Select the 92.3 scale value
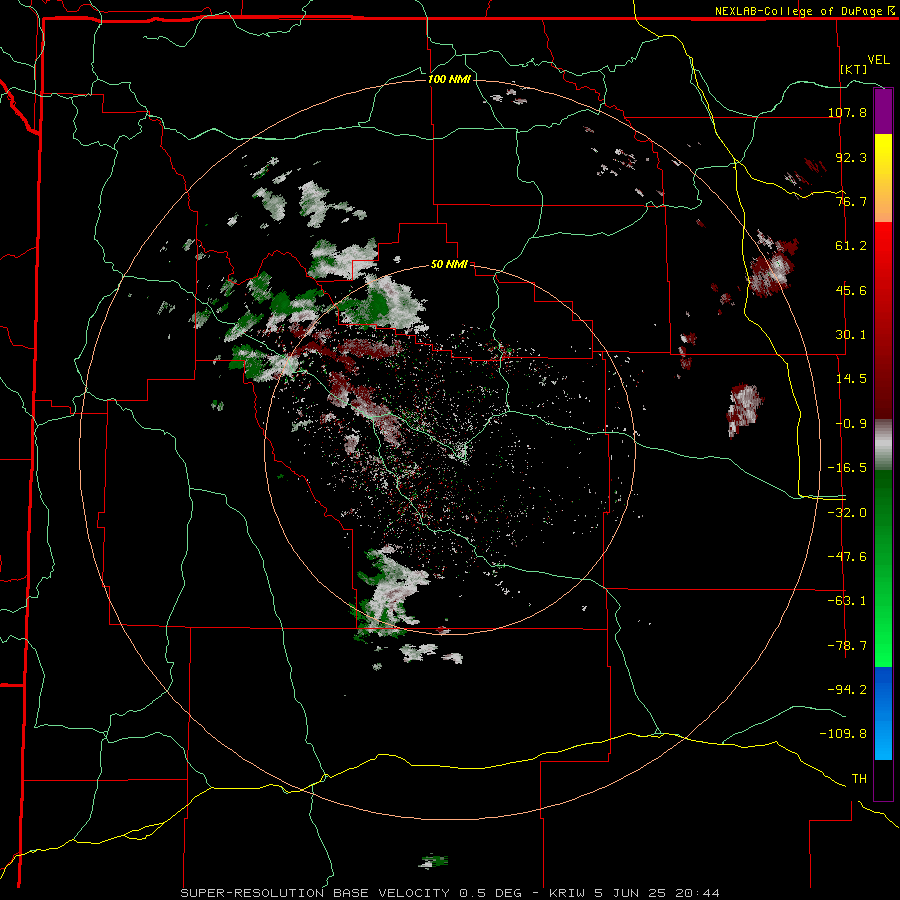Viewport: 900px width, 900px height. [x=851, y=157]
